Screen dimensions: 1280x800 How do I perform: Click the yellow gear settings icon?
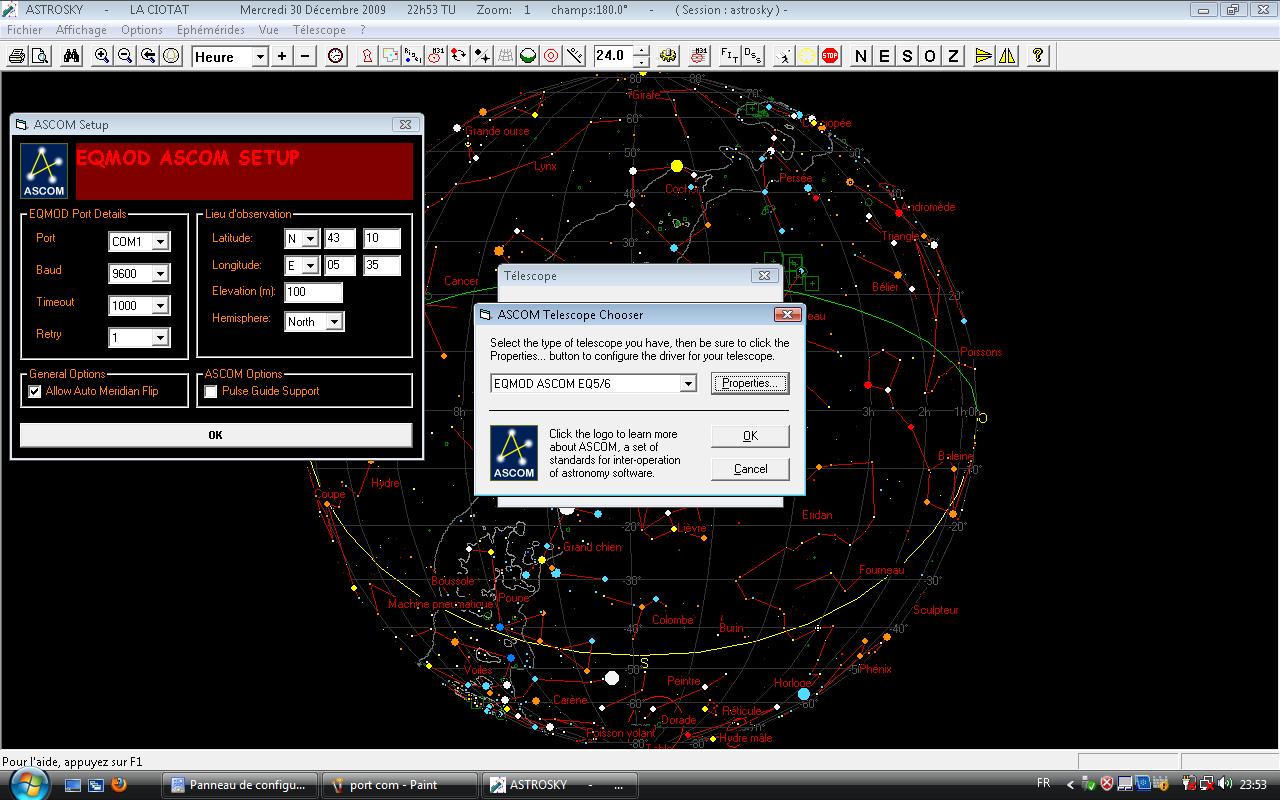[669, 56]
